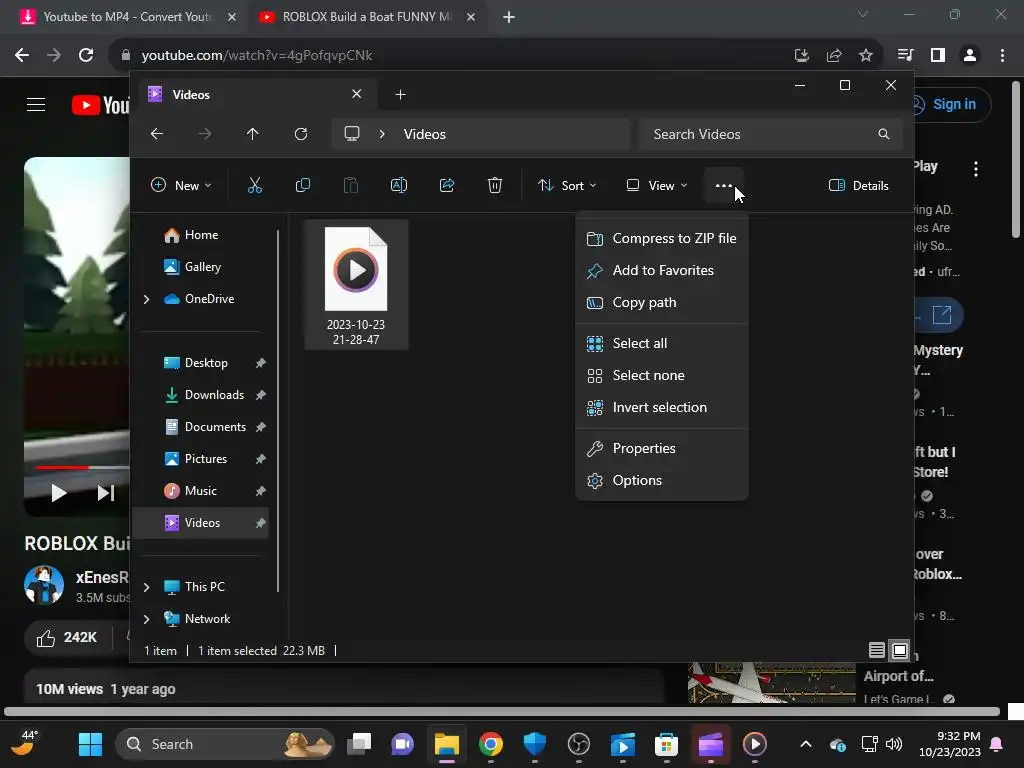Choose Add to Favorites
This screenshot has height=768, width=1024.
tap(662, 270)
